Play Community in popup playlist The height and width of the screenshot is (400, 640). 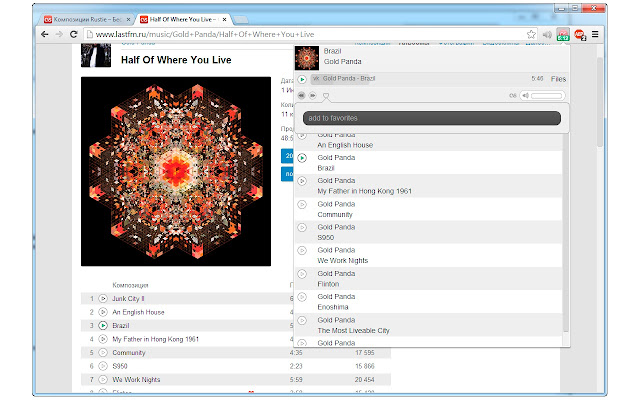coord(302,204)
